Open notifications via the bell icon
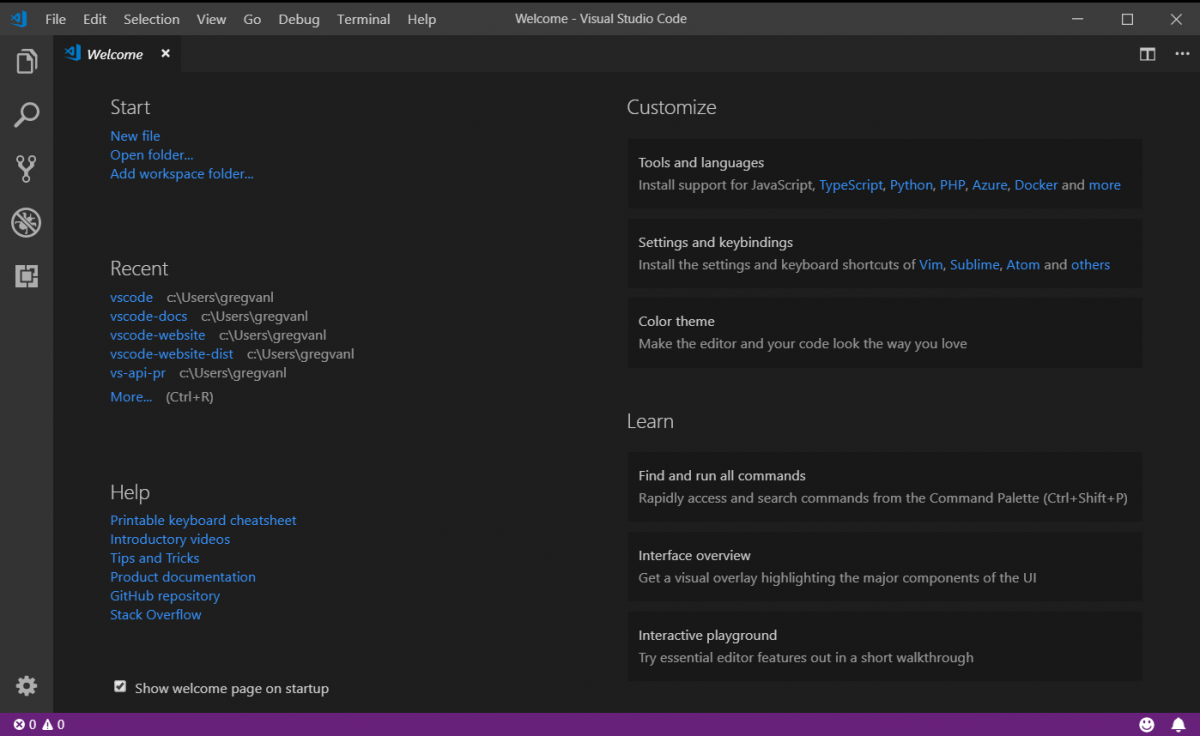 tap(1178, 724)
